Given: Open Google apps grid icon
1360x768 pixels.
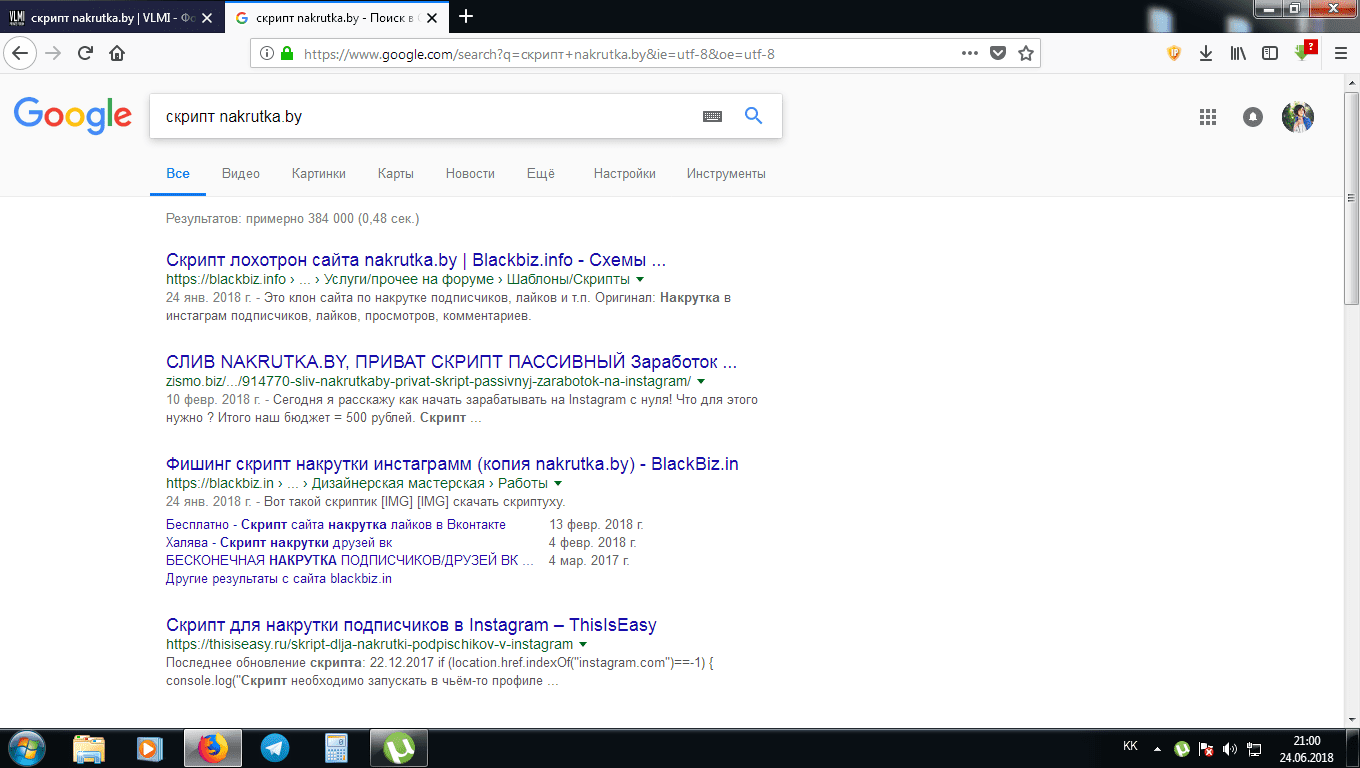Looking at the screenshot, I should [x=1207, y=117].
